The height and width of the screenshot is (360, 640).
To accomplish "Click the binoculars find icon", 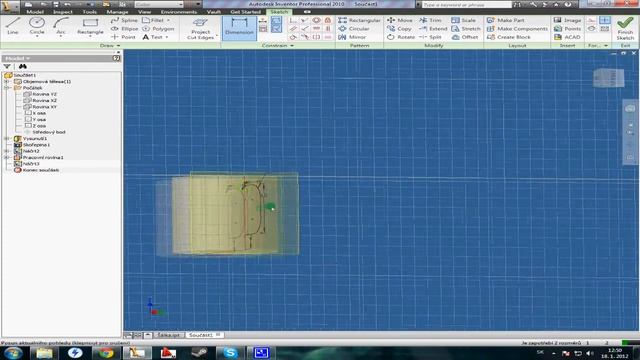I will [22, 66].
